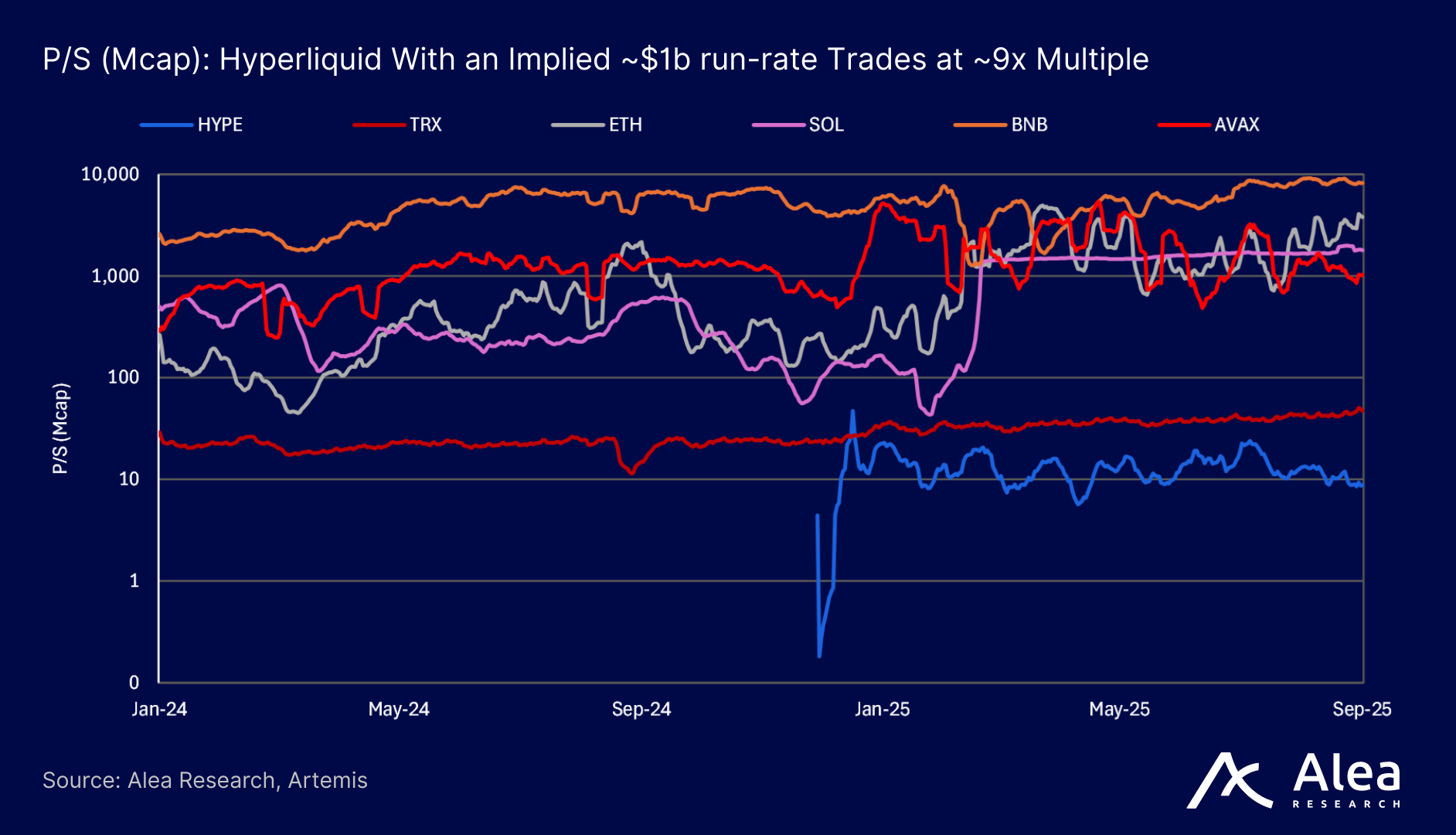Click the AVAX legend label
This screenshot has height=835, width=1456.
[x=1237, y=124]
